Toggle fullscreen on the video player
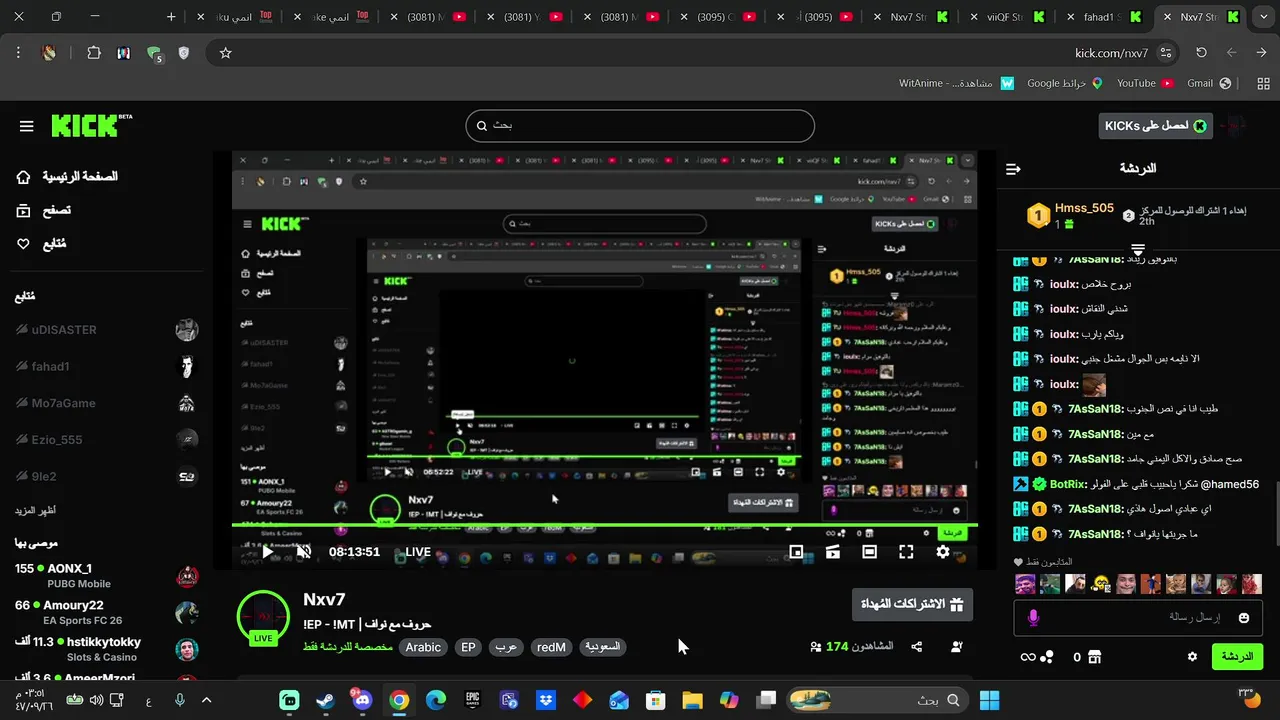The width and height of the screenshot is (1280, 720). pyautogui.click(x=906, y=551)
